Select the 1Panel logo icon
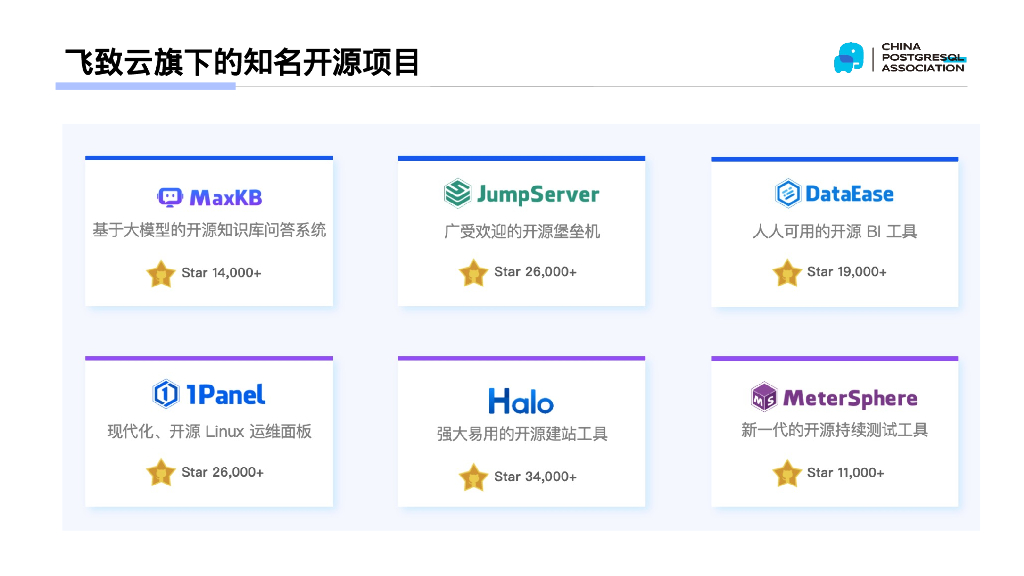Image resolution: width=1024 pixels, height=576 pixels. [x=166, y=394]
